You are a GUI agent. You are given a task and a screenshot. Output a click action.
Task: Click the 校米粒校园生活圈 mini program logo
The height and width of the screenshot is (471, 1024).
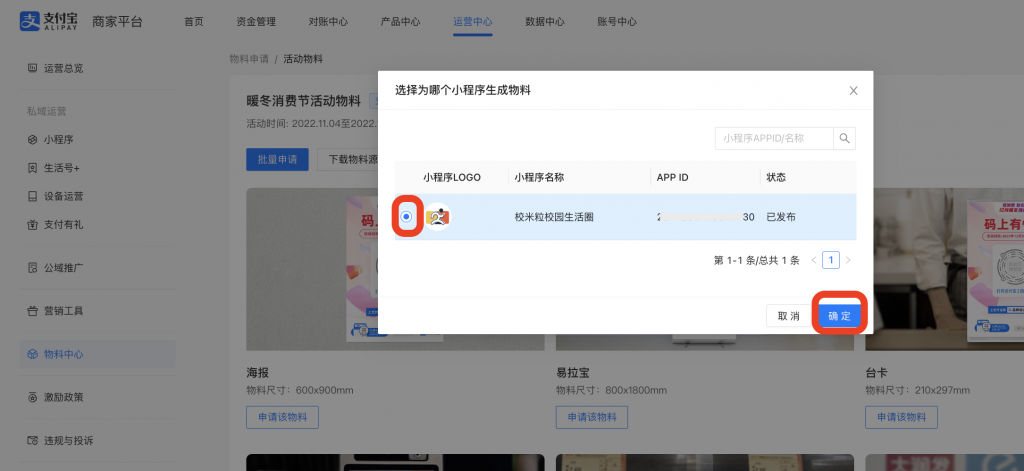point(438,217)
